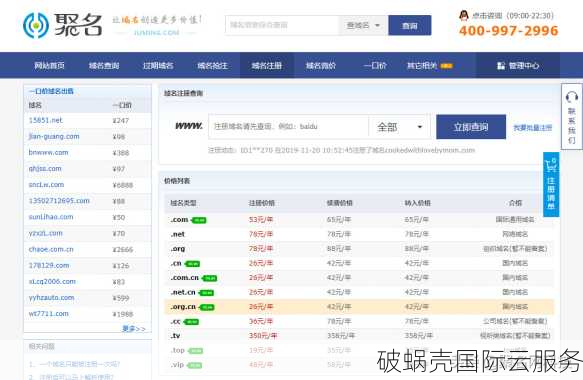Open the 域名查询 navigation item
The width and height of the screenshot is (583, 380).
point(104,65)
